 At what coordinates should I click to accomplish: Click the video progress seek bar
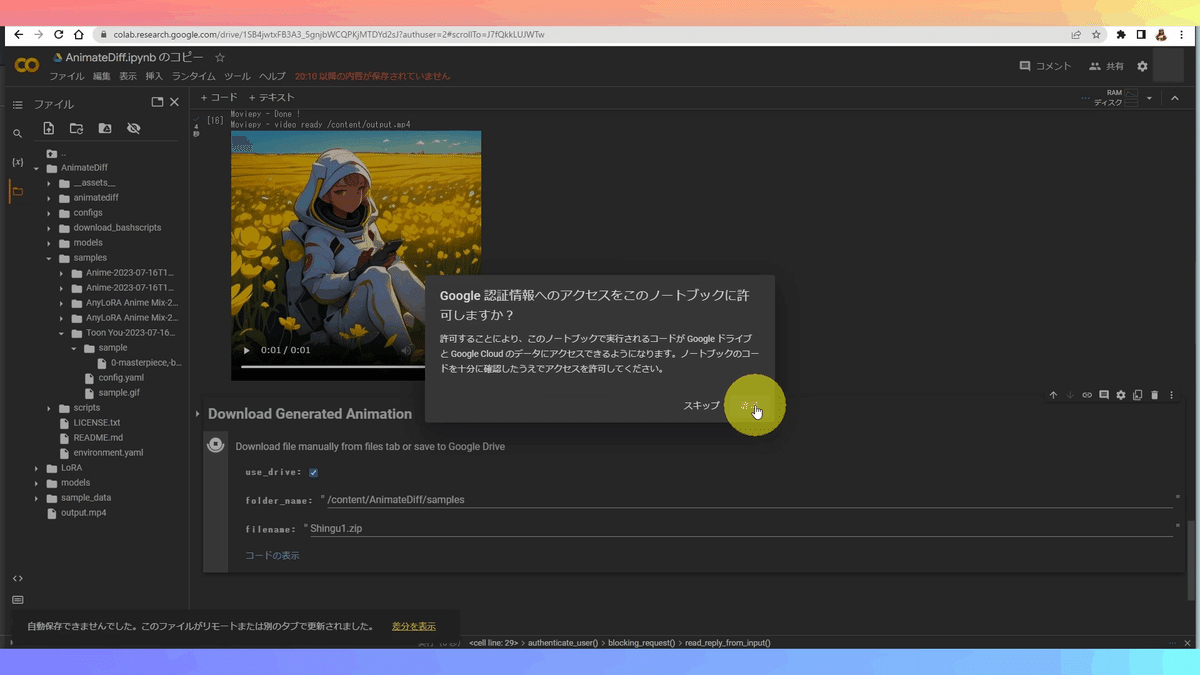click(x=334, y=367)
